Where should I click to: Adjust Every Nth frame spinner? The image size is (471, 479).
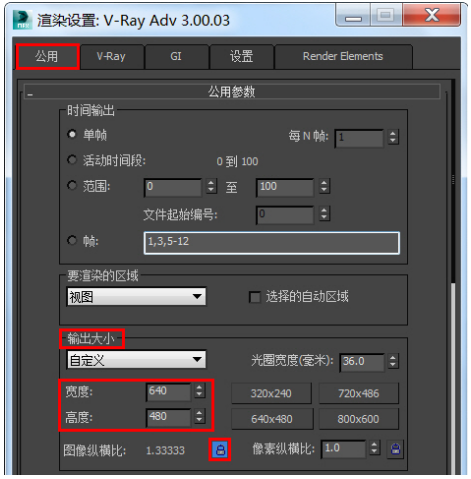pos(393,137)
